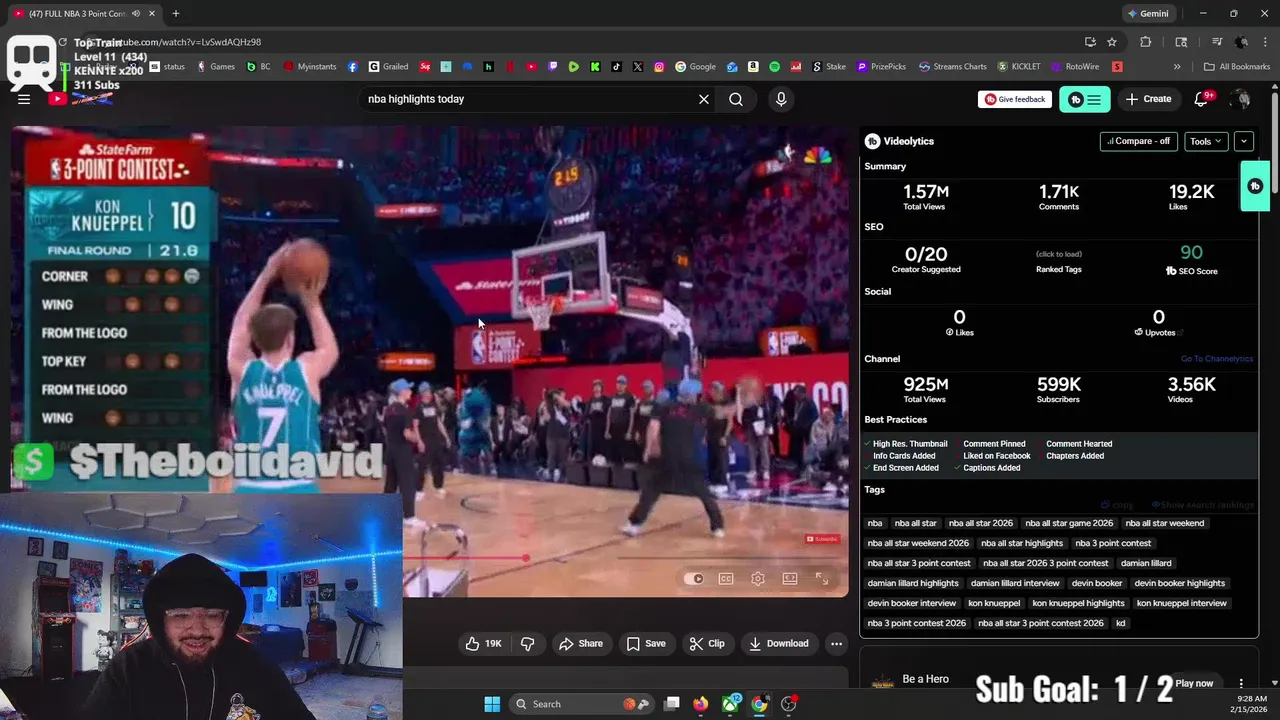The width and height of the screenshot is (1280, 720).
Task: Open the Streams Charts bookmark
Action: pyautogui.click(x=953, y=67)
